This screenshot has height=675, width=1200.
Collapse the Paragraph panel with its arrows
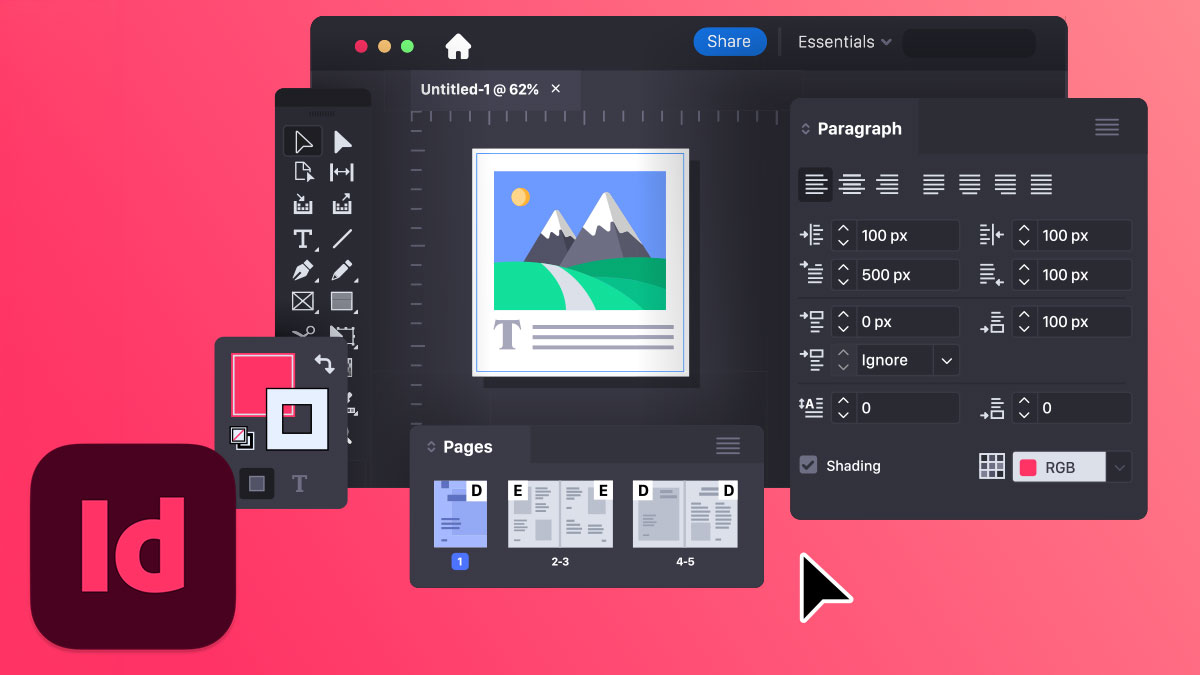pos(806,129)
